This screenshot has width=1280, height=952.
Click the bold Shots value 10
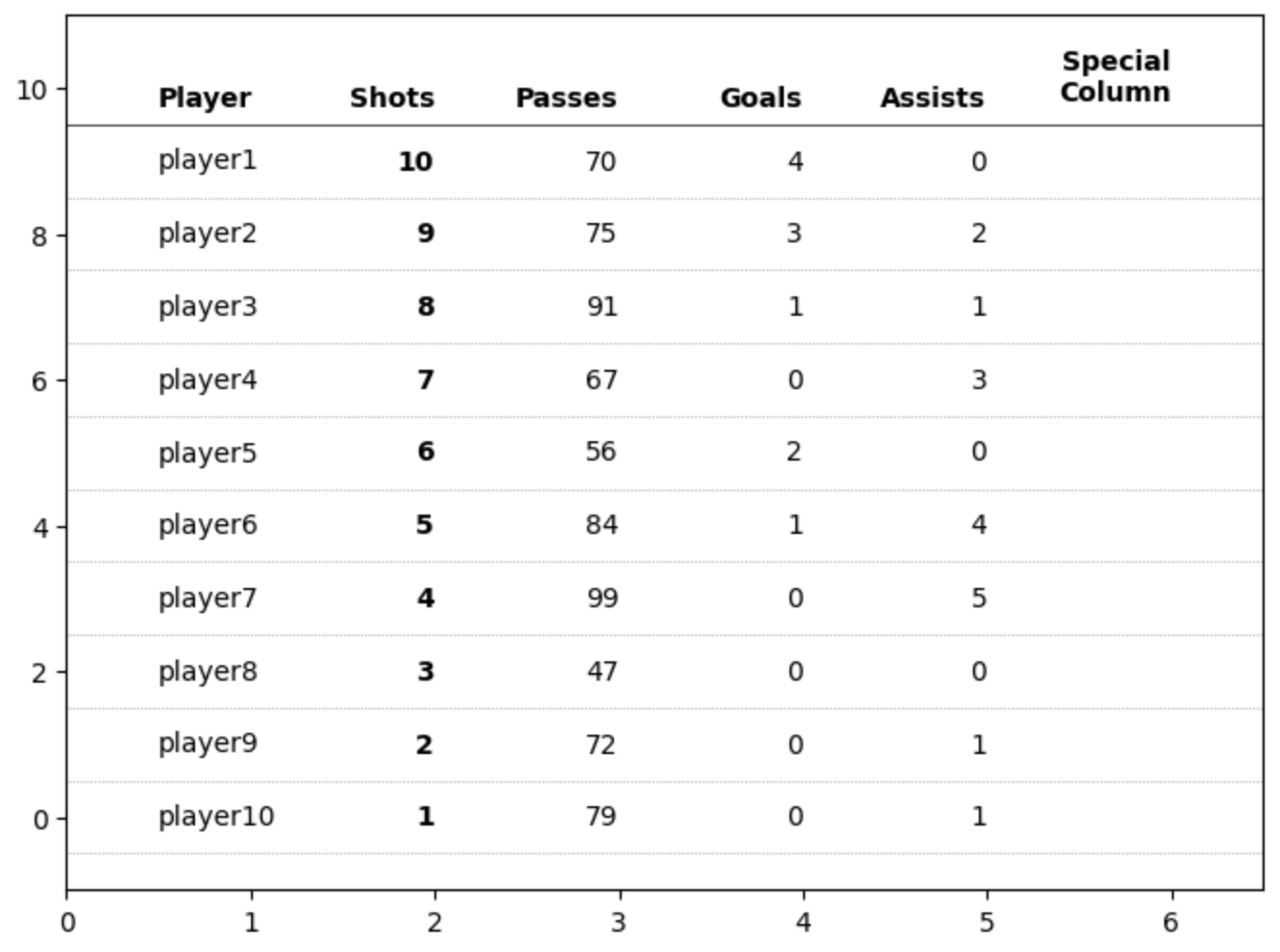(415, 161)
